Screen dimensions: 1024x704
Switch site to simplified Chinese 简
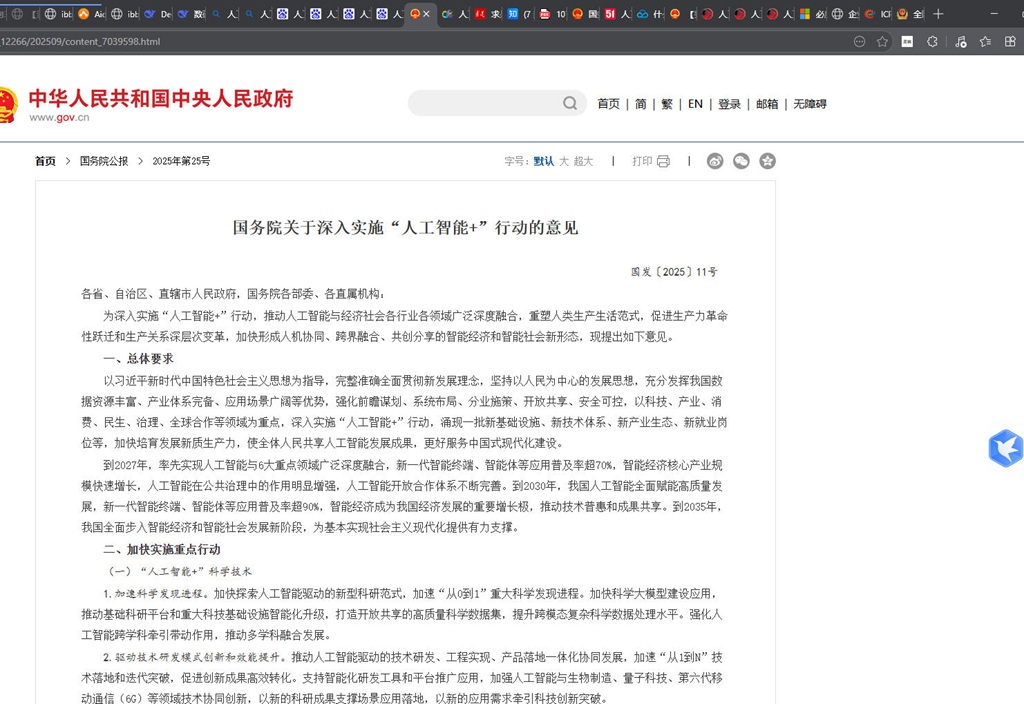(641, 104)
